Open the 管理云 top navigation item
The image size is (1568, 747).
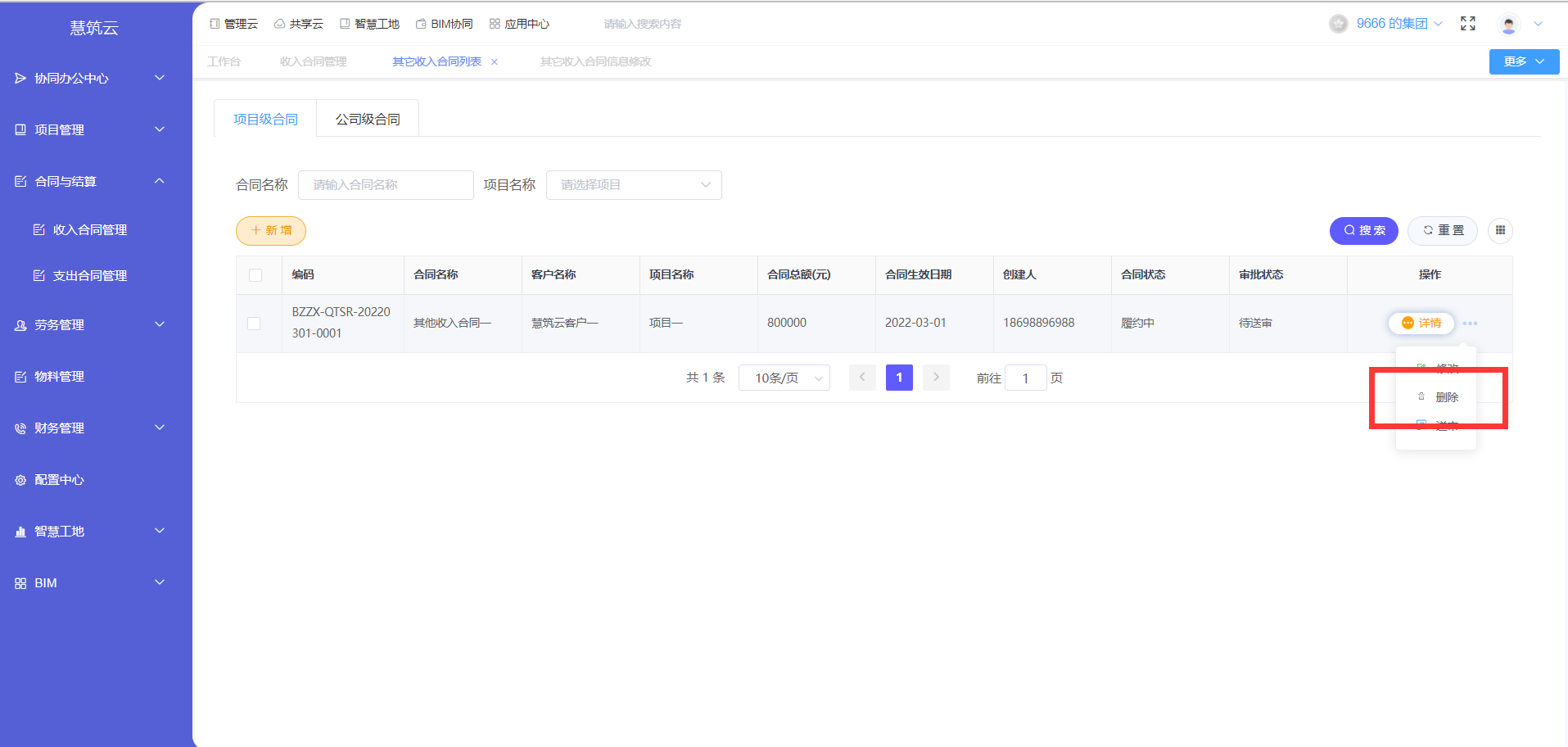click(x=233, y=24)
